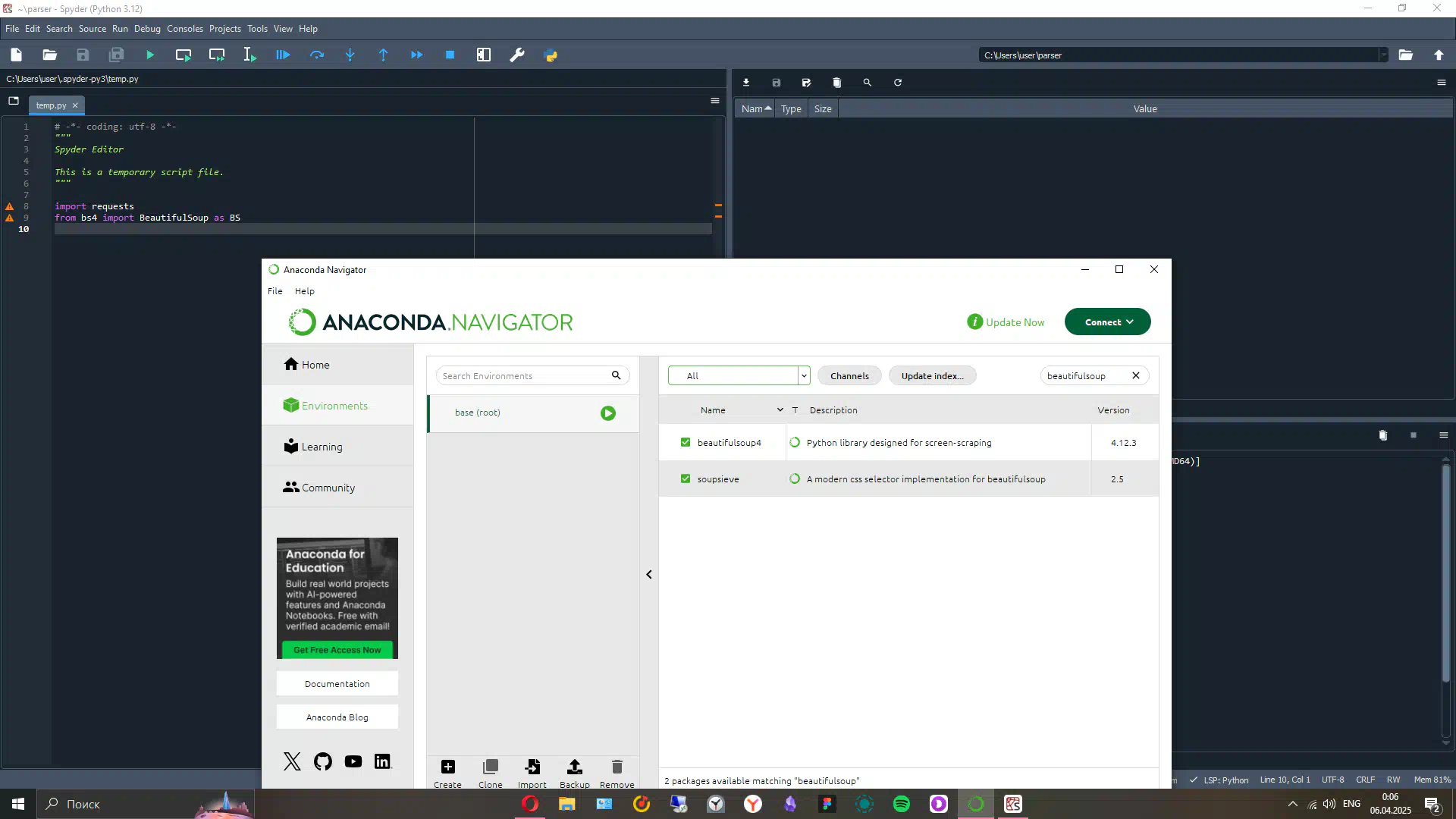Viewport: 1456px width, 819px height.
Task: Open PYTHONPATH manager icon
Action: tap(551, 55)
